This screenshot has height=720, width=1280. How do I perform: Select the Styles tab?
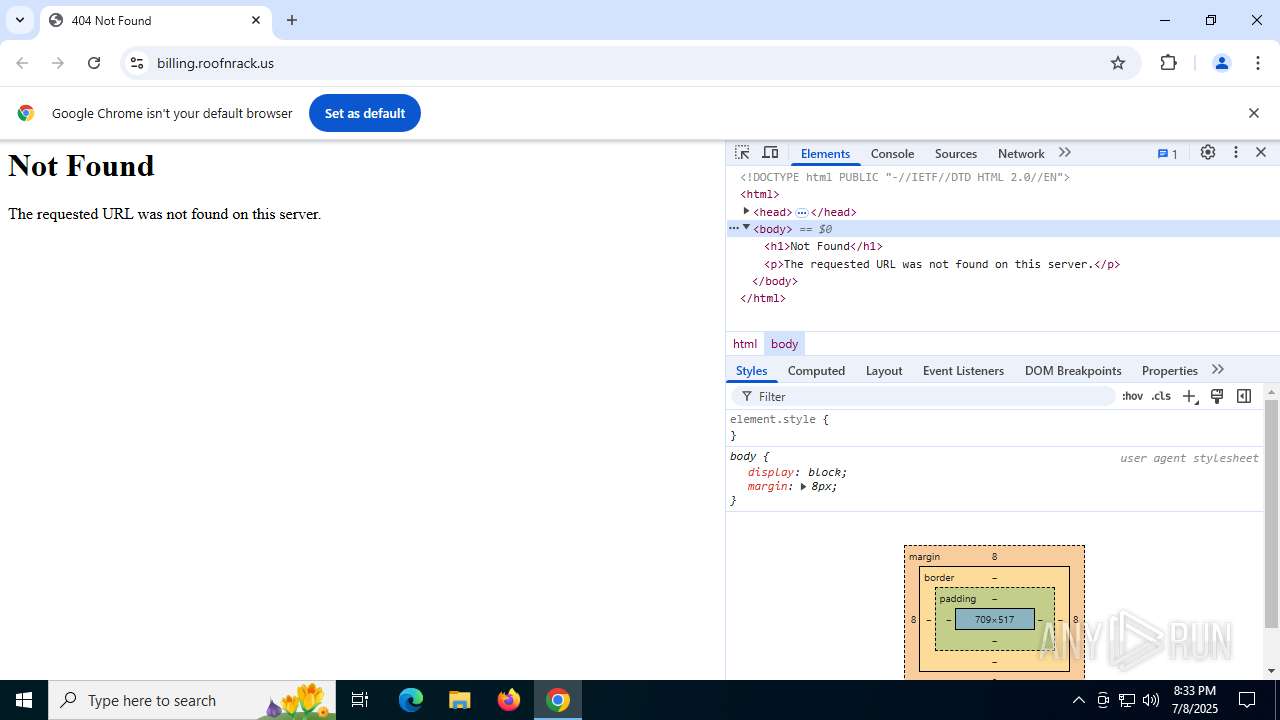[751, 371]
